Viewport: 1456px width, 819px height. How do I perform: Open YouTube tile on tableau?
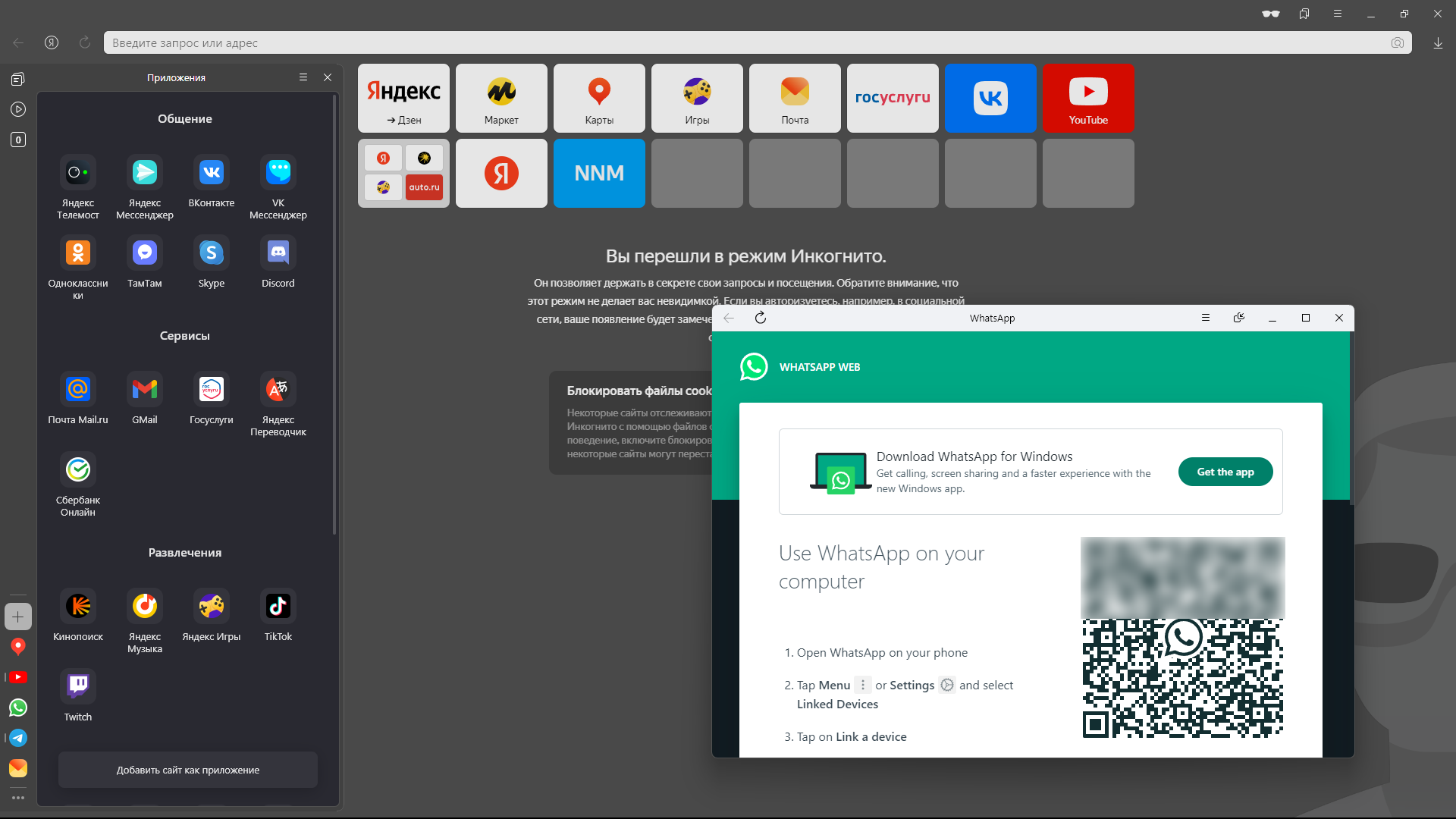[1088, 98]
